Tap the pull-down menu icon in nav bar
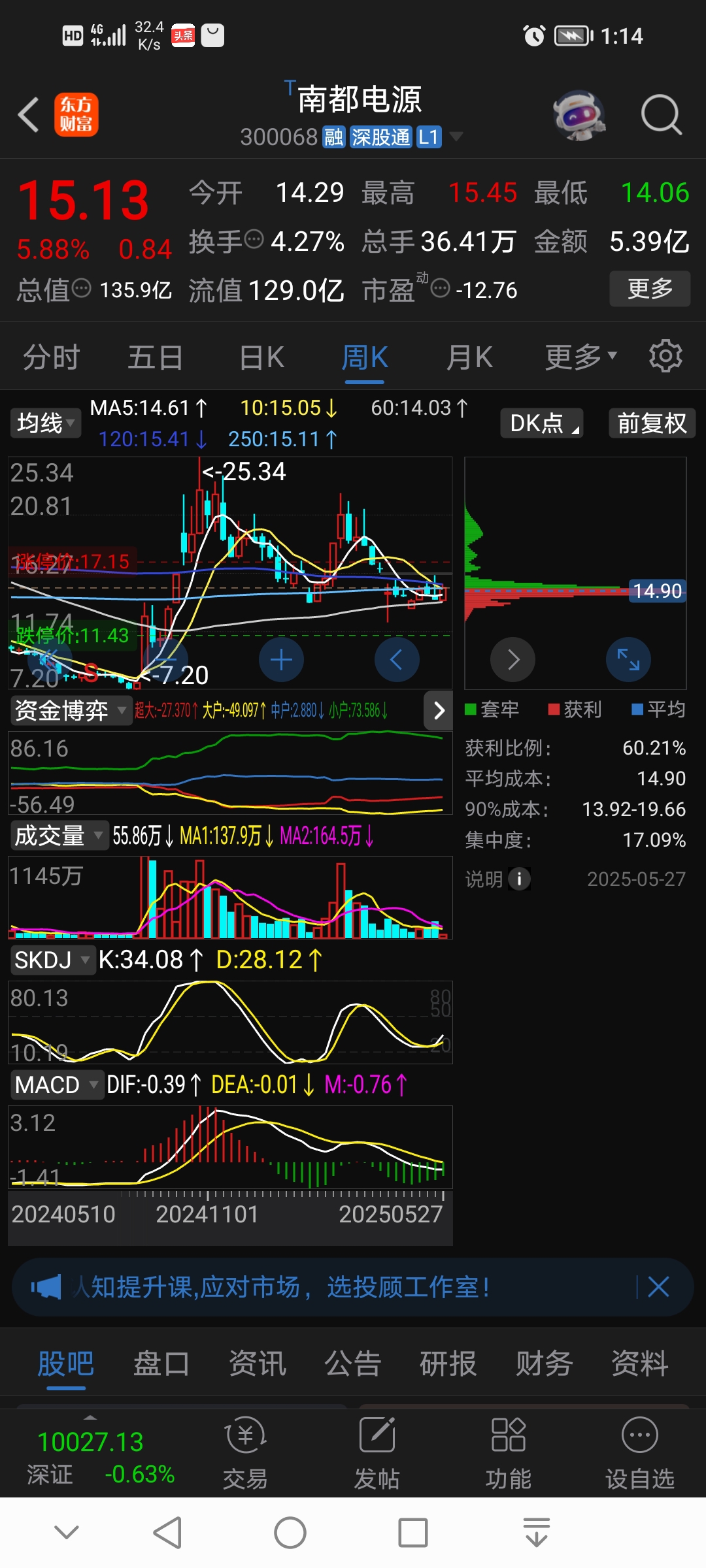The width and height of the screenshot is (706, 1568). (x=536, y=1532)
